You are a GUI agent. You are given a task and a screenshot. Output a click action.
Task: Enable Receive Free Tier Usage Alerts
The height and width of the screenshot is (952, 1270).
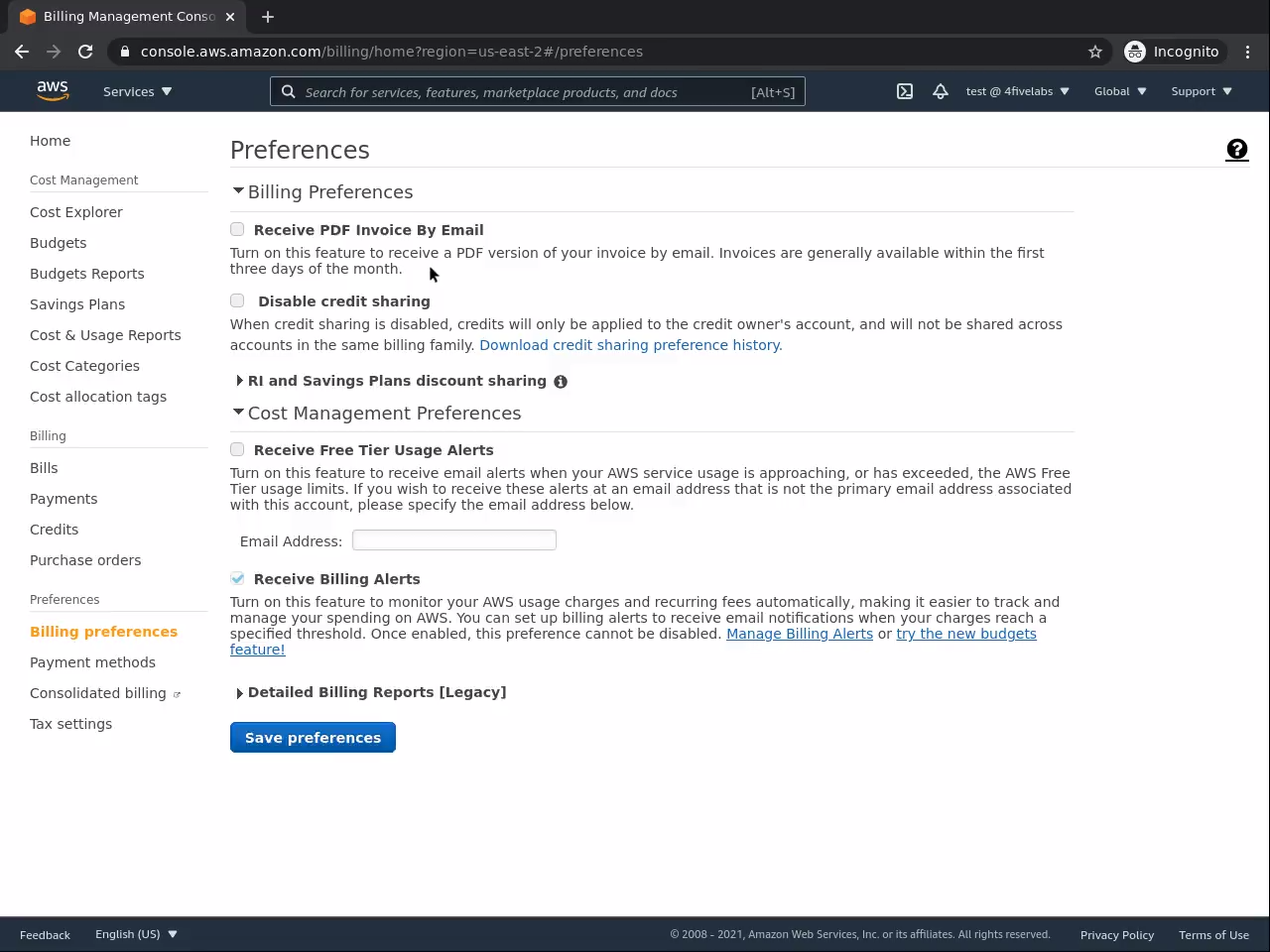[237, 450]
